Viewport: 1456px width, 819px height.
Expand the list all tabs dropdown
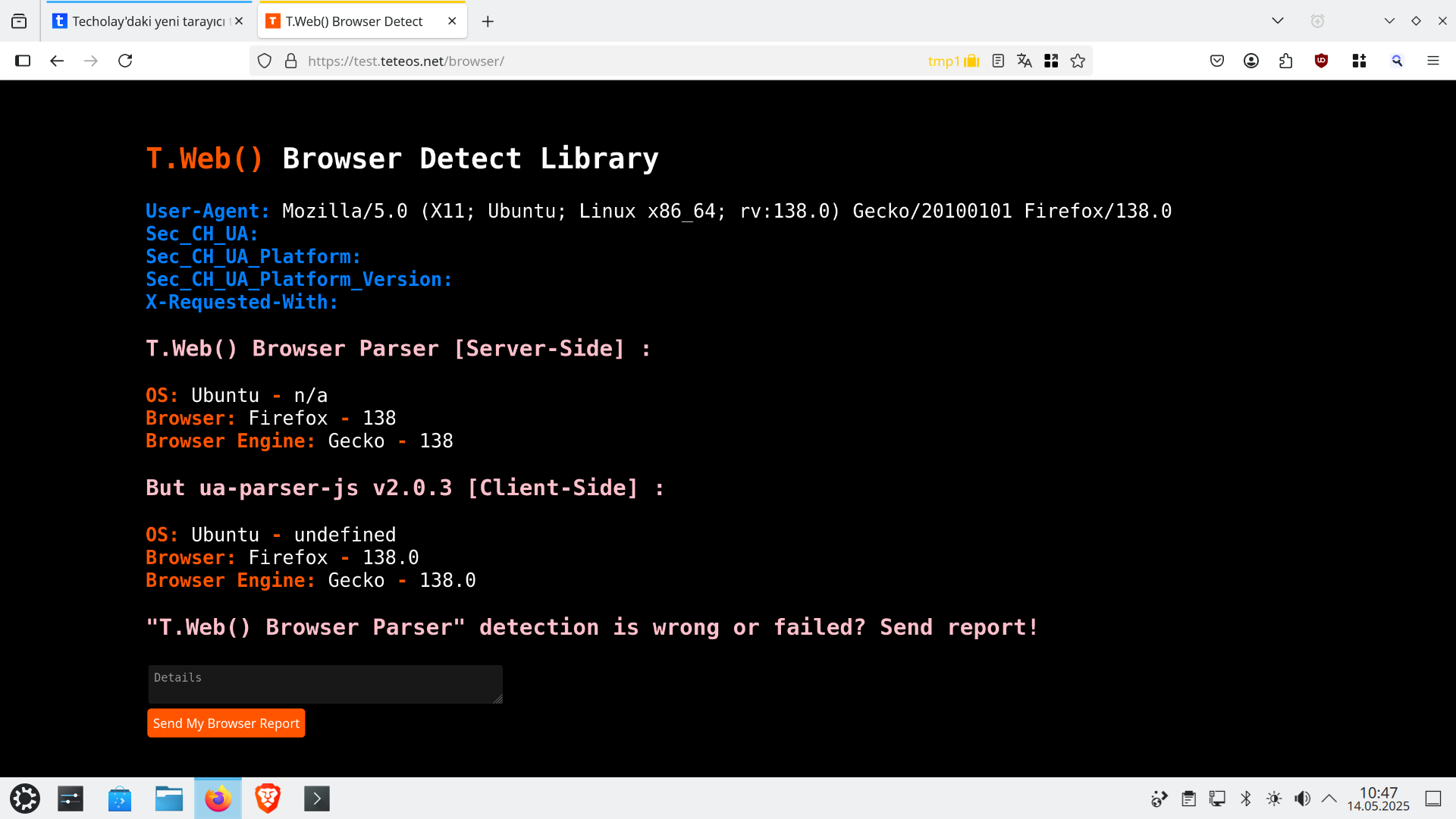click(x=1278, y=21)
